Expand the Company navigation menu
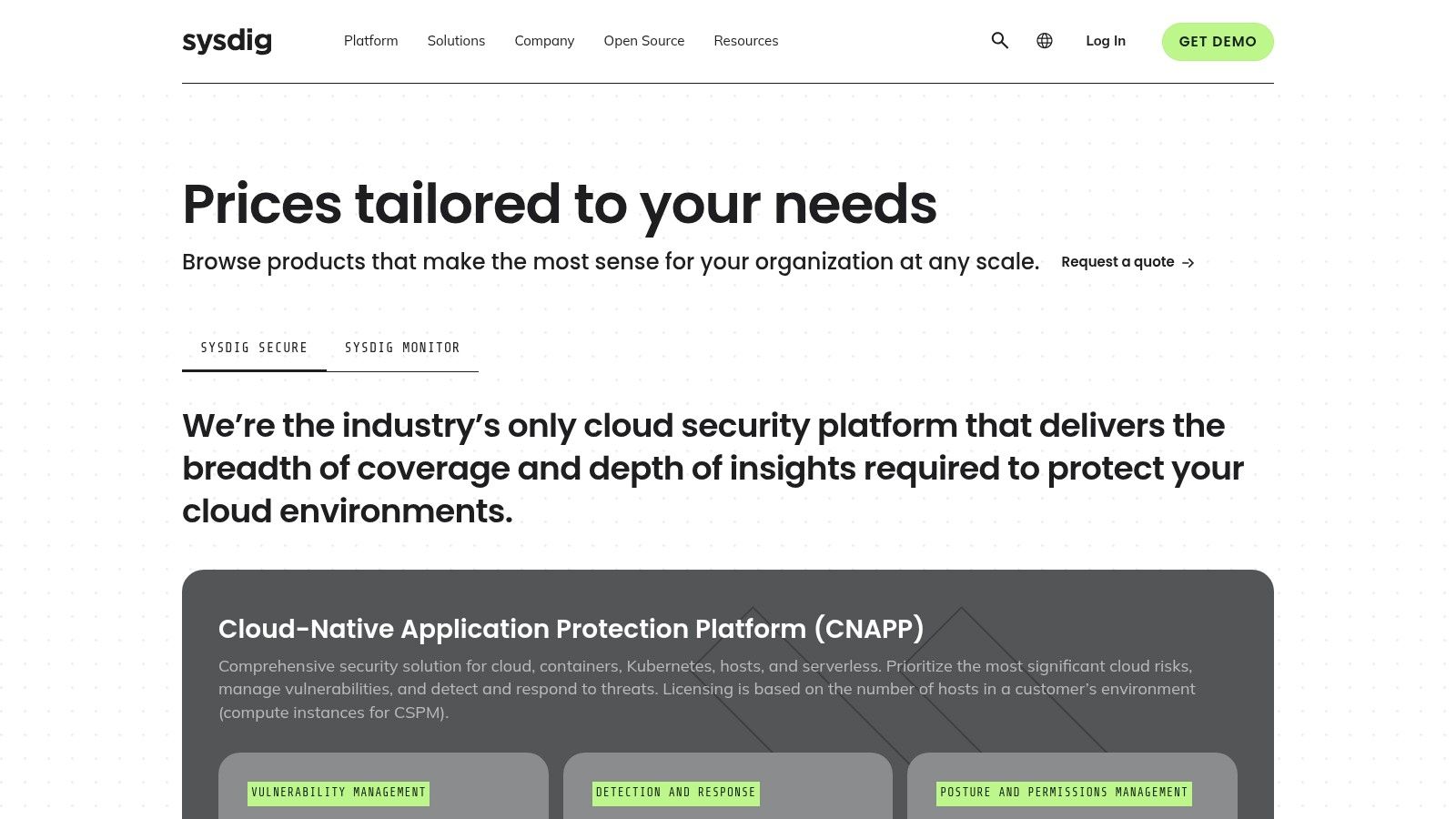 [544, 41]
